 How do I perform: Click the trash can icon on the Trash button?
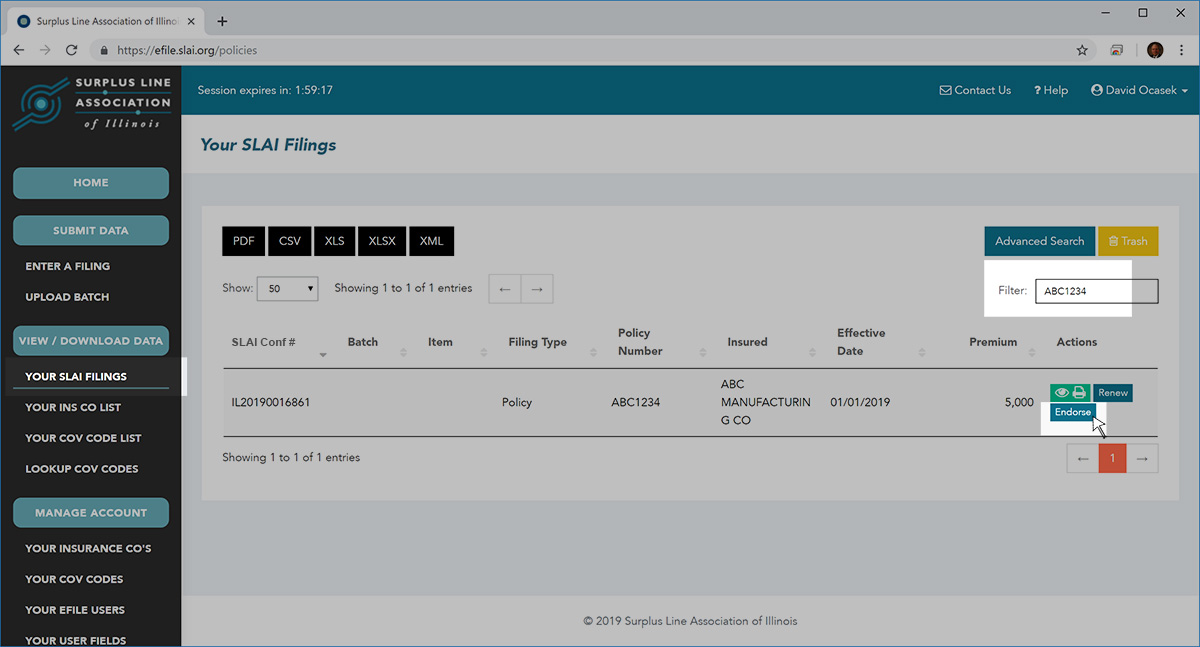point(1113,241)
